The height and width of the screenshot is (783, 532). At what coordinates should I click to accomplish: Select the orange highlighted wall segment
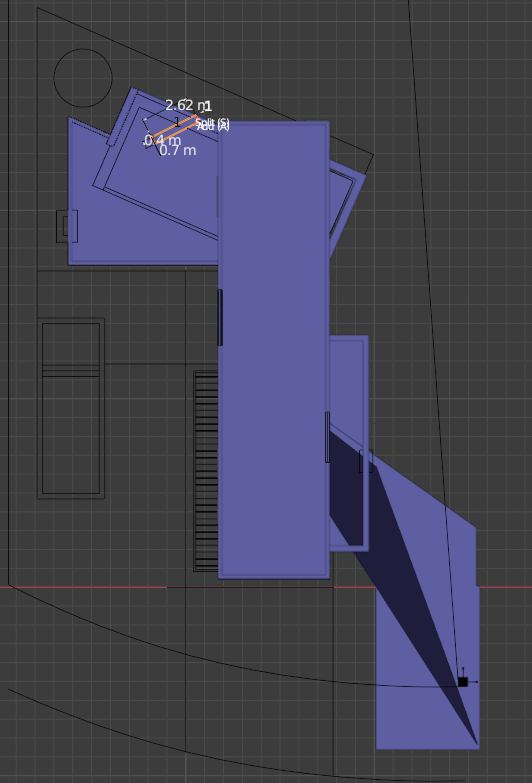(174, 127)
